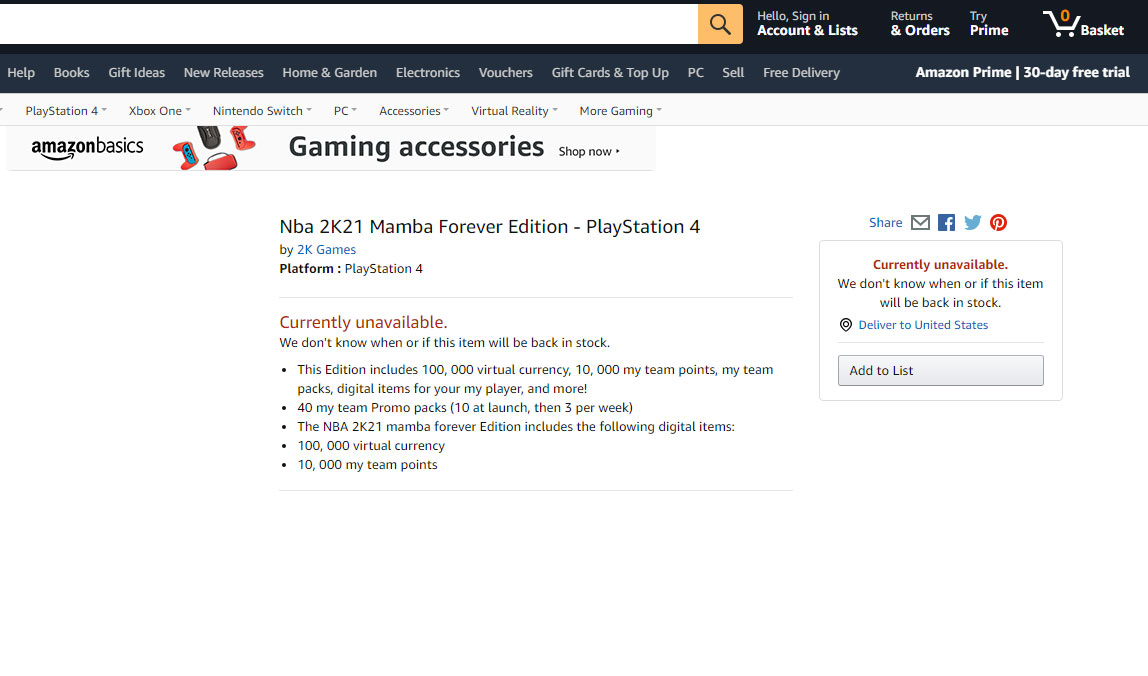The image size is (1148, 676).
Task: Click the Add to List button
Action: 940,370
